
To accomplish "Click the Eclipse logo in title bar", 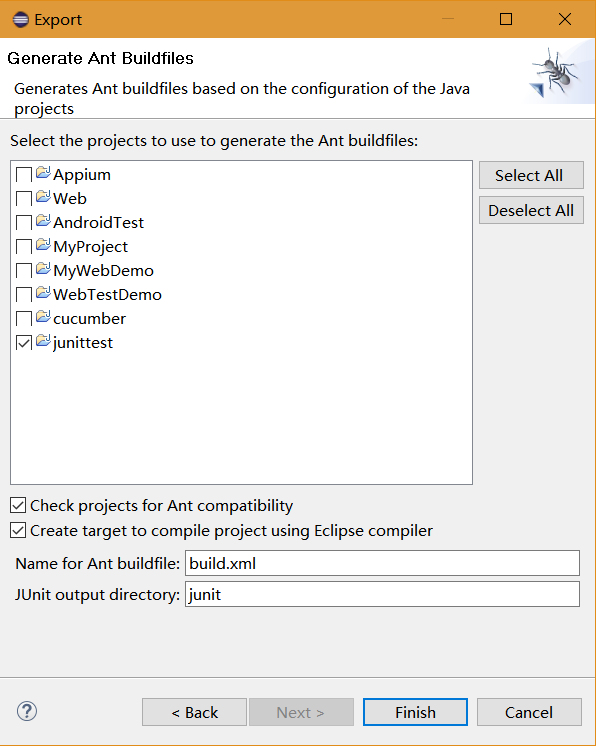I will (x=20, y=20).
